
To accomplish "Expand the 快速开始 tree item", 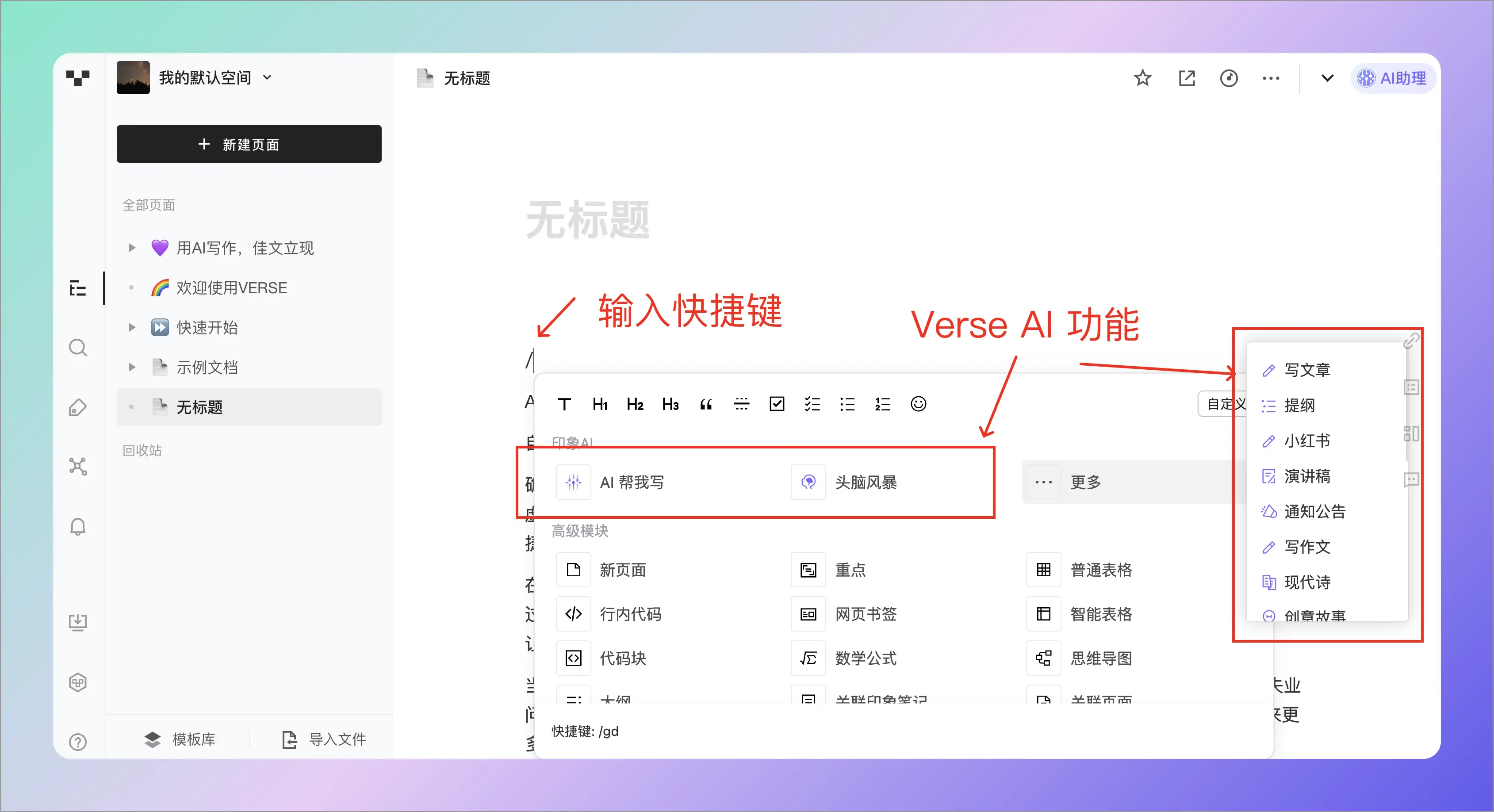I will tap(132, 328).
